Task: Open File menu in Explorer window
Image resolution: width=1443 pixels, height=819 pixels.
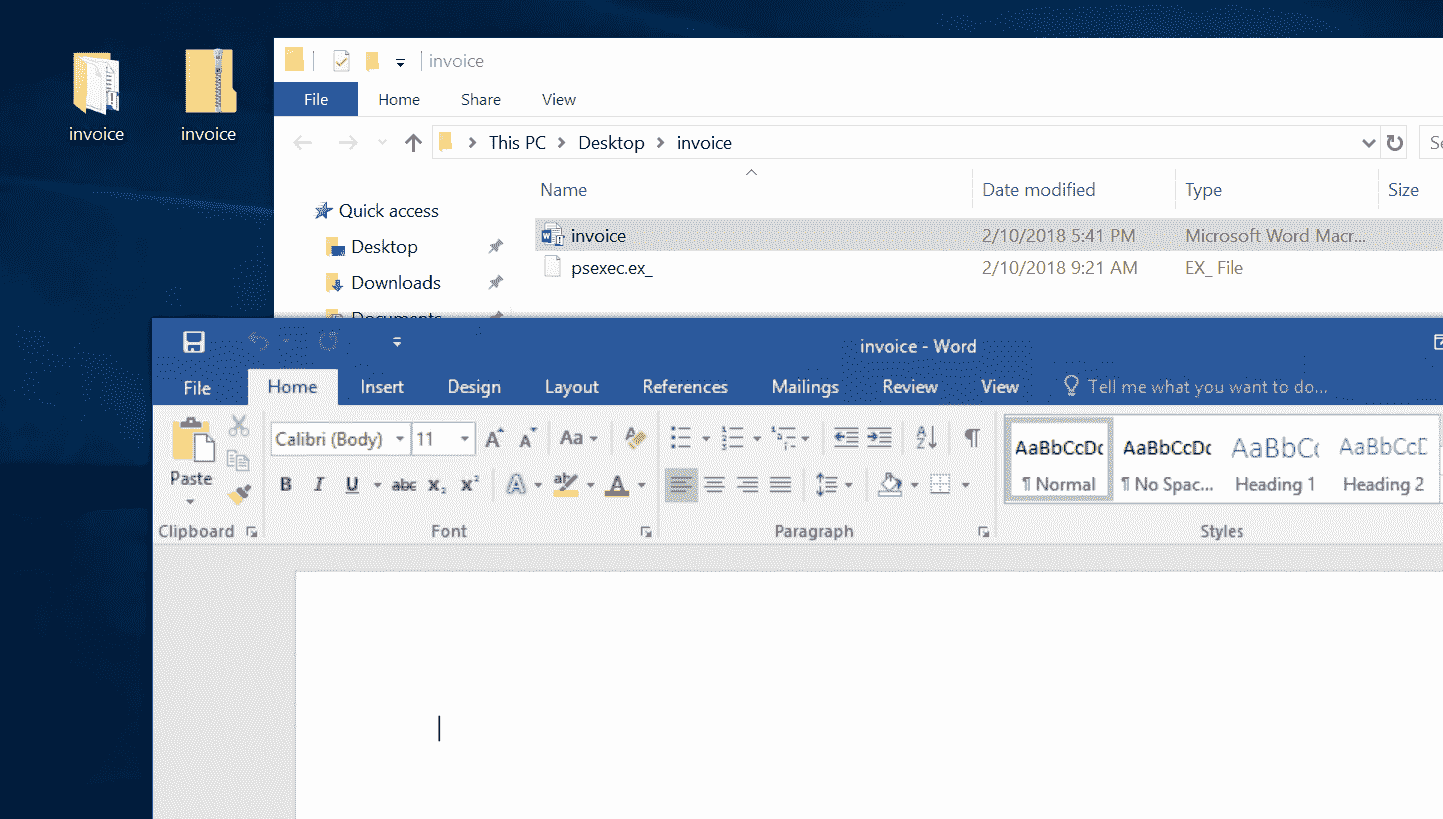Action: click(x=316, y=99)
